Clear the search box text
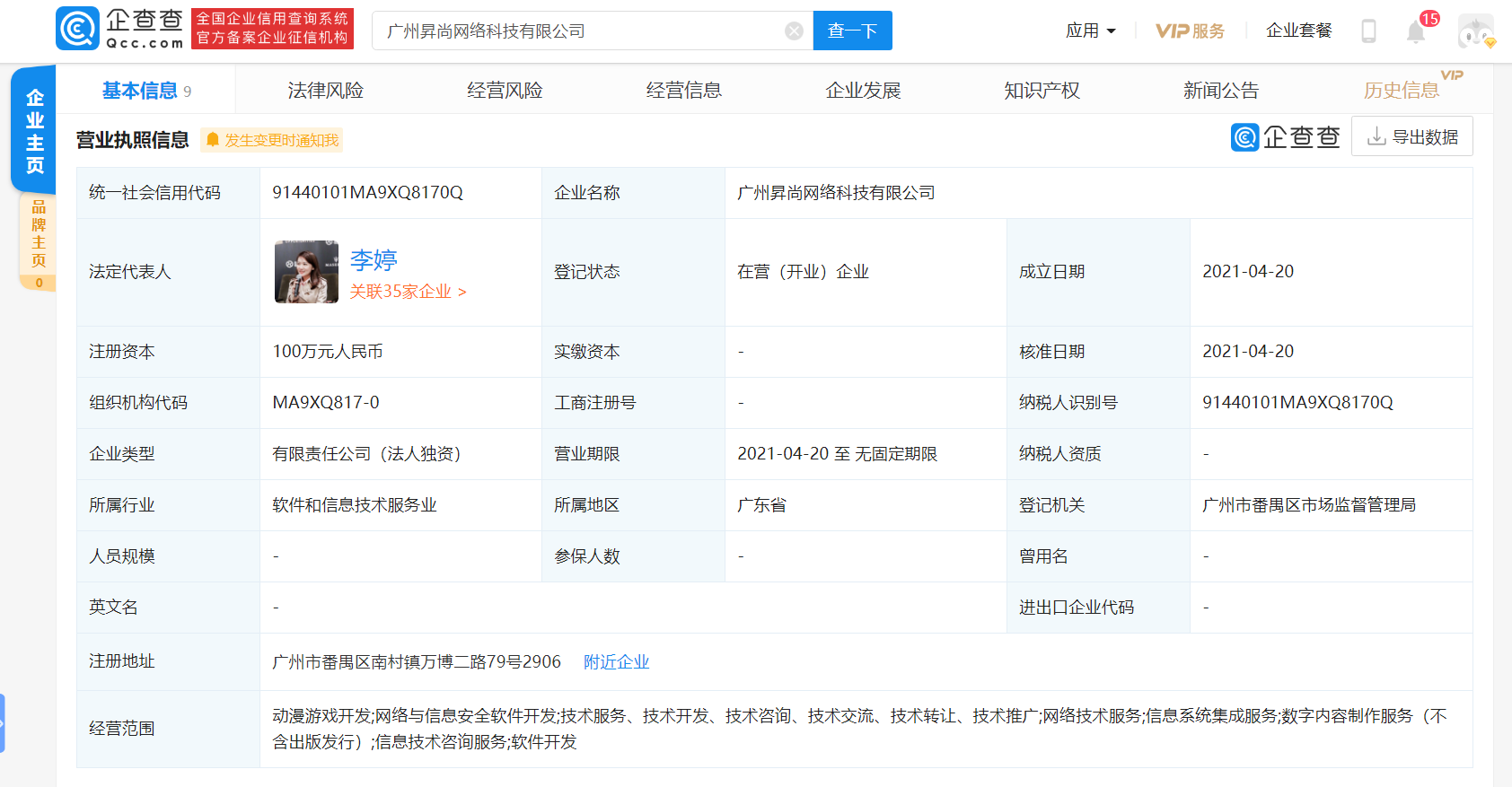Viewport: 1512px width, 787px height. click(794, 31)
